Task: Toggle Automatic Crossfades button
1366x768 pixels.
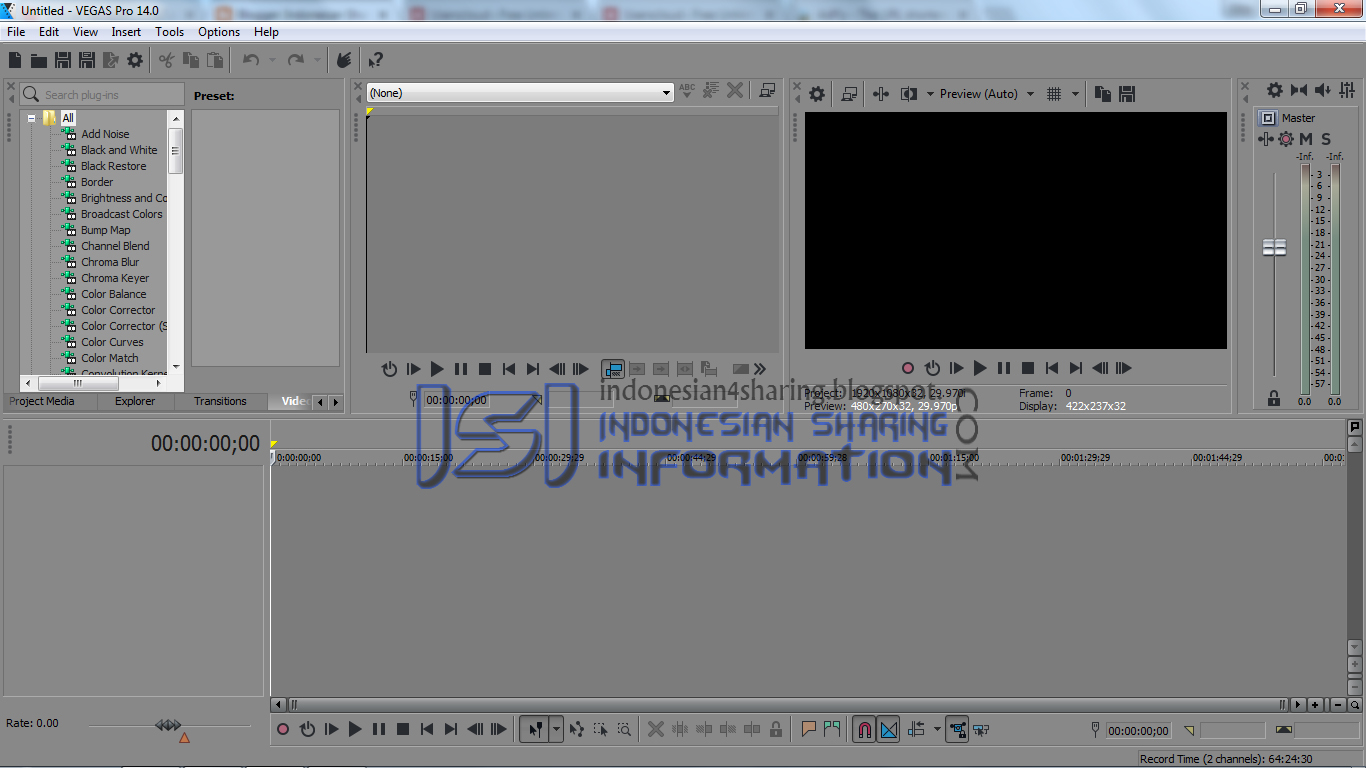Action: [888, 730]
